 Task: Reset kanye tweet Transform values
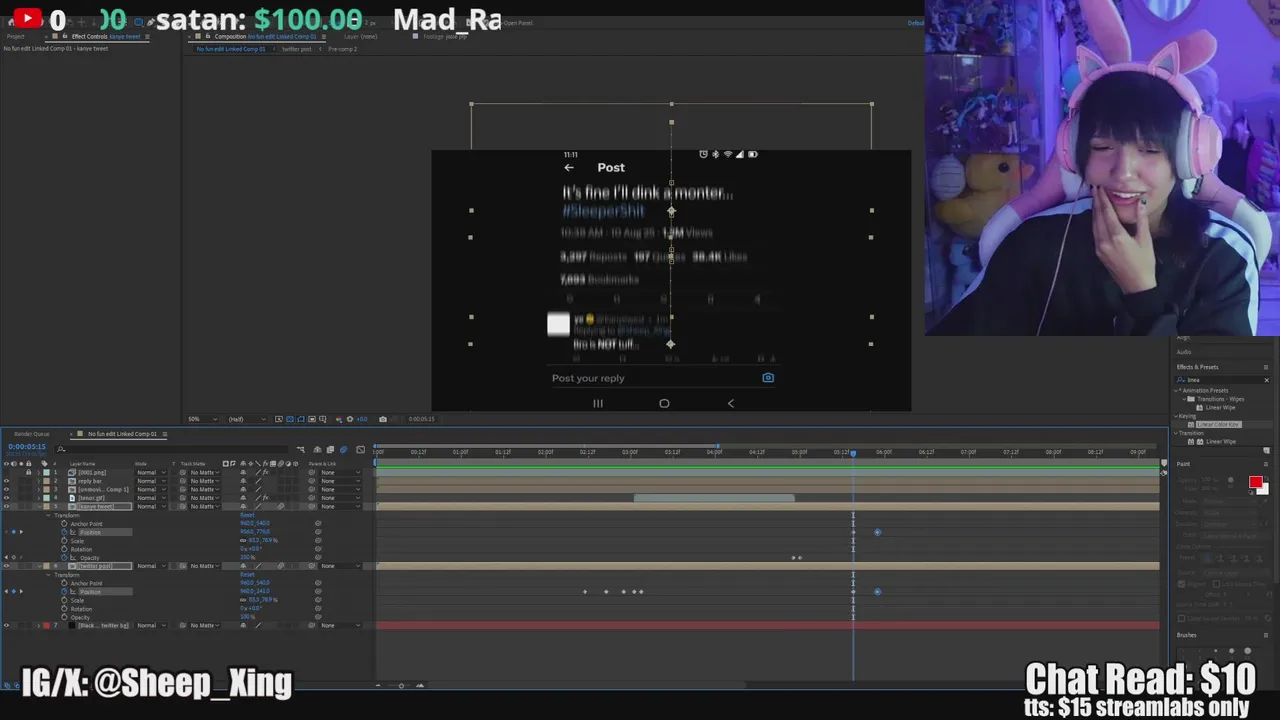pyautogui.click(x=246, y=515)
